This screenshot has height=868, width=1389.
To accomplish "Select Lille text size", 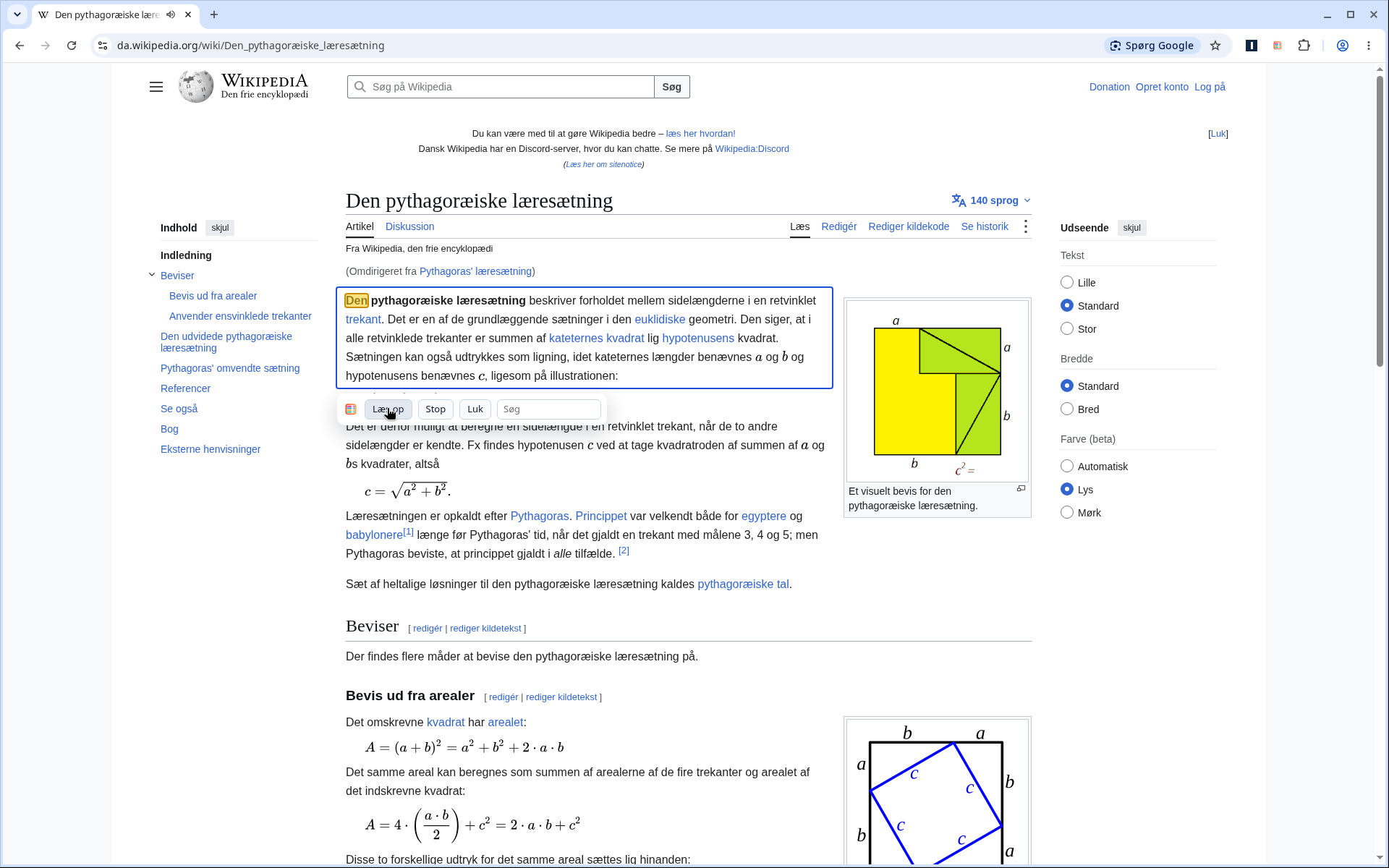I will [1067, 282].
